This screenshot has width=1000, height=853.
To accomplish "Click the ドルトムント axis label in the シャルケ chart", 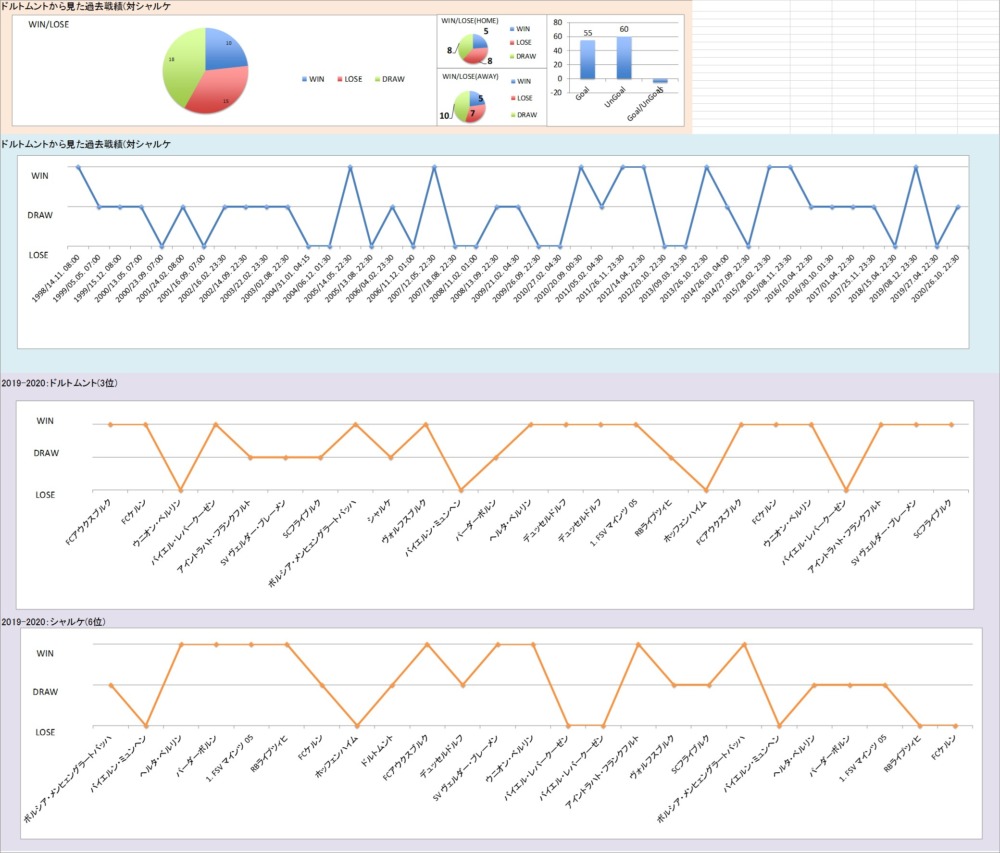I will 376,751.
